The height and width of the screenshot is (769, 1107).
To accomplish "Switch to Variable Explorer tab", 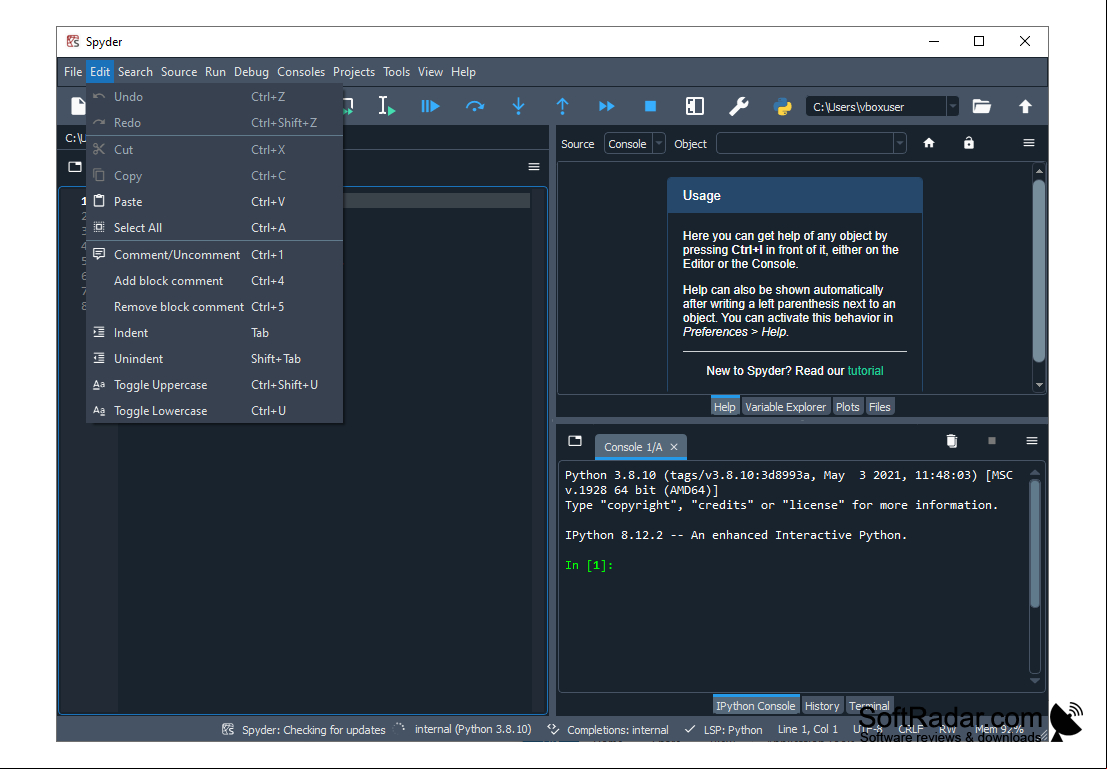I will (x=785, y=407).
